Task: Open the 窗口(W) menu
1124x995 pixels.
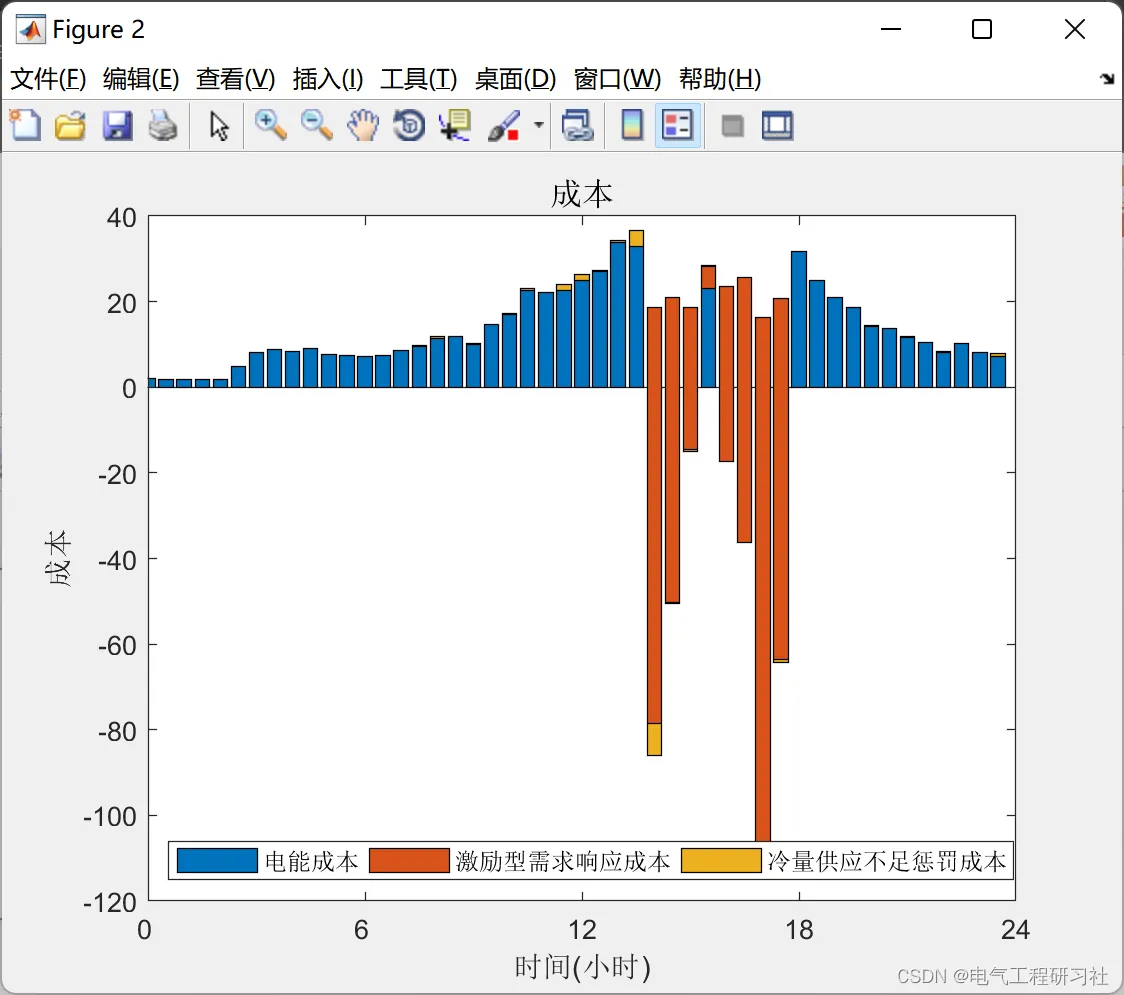Action: coord(617,79)
